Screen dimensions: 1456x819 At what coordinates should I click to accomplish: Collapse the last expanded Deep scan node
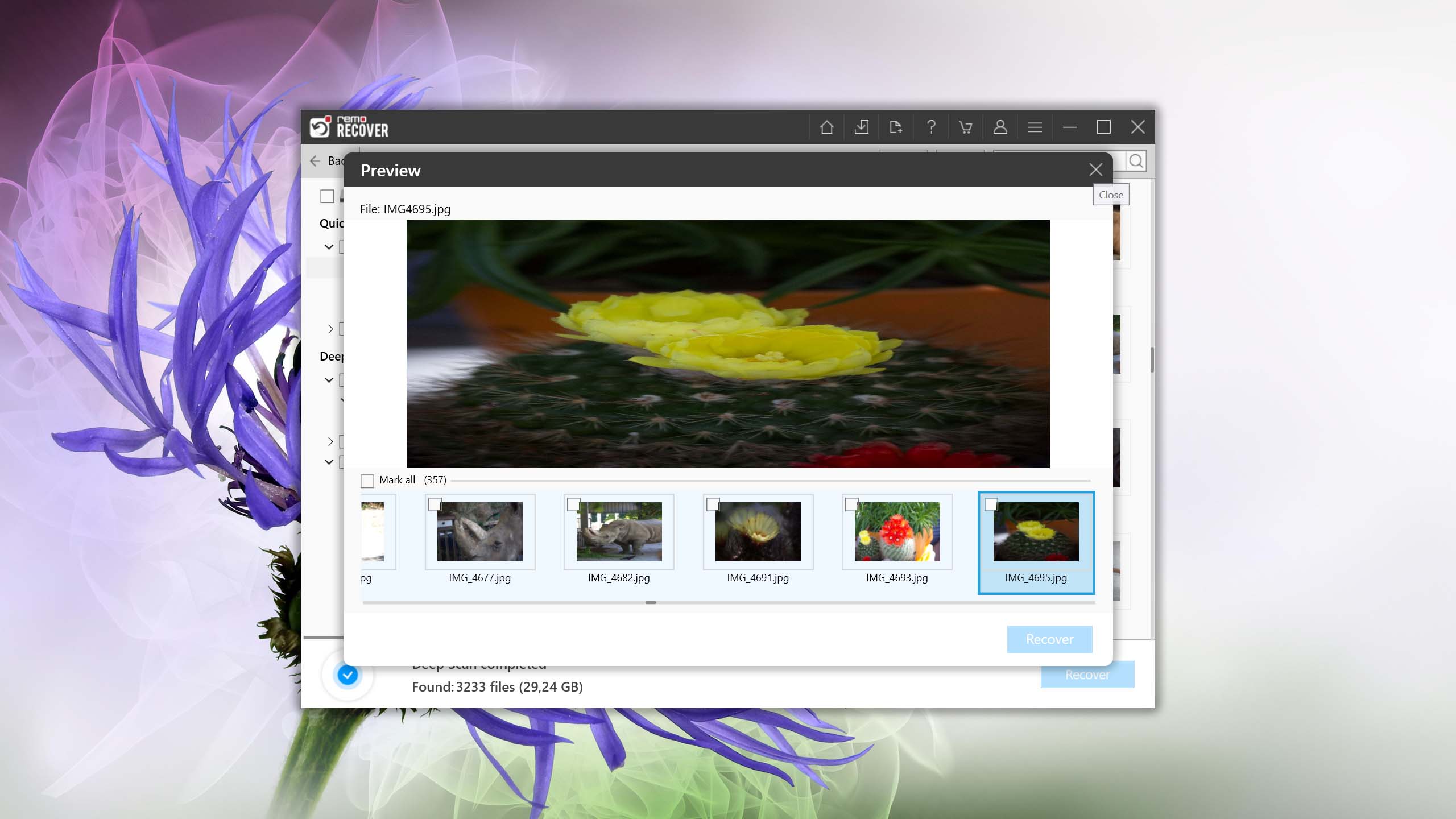329,462
